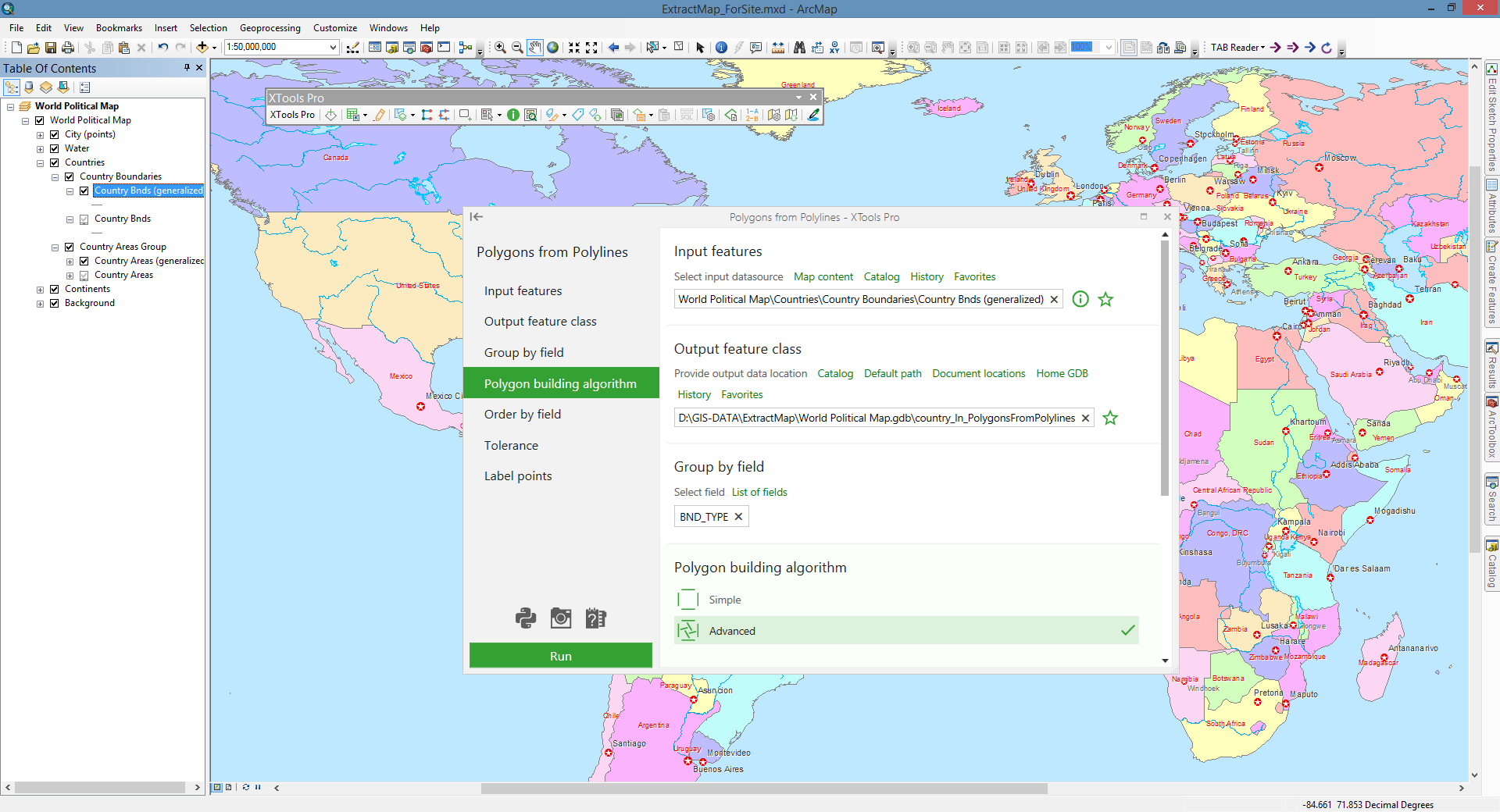Select the Pan hand tool
The image size is (1500, 812).
coord(534,48)
